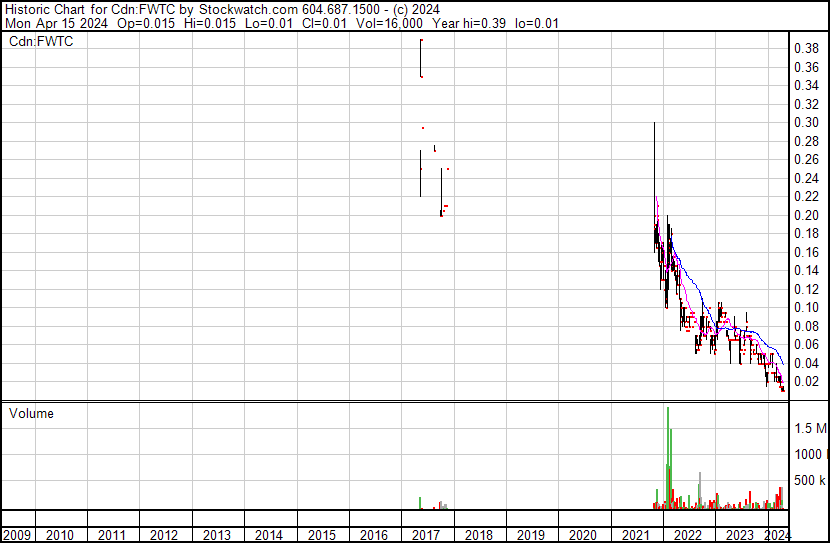Select the 2021 year label
This screenshot has width=830, height=543.
(x=635, y=535)
